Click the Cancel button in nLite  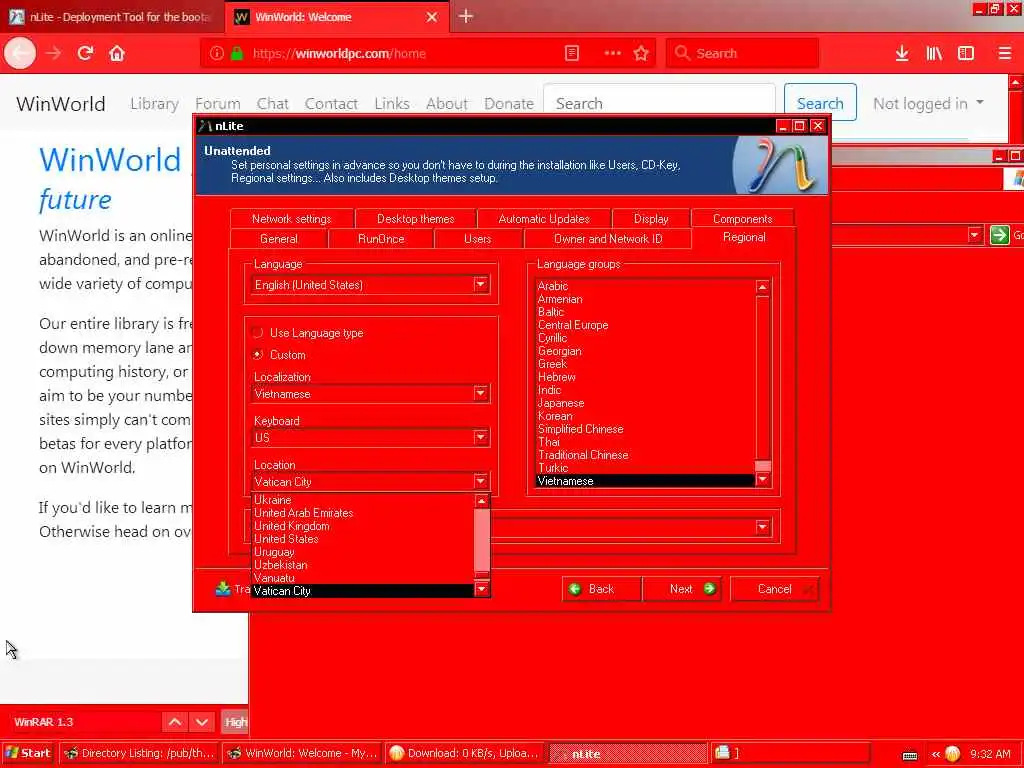775,589
